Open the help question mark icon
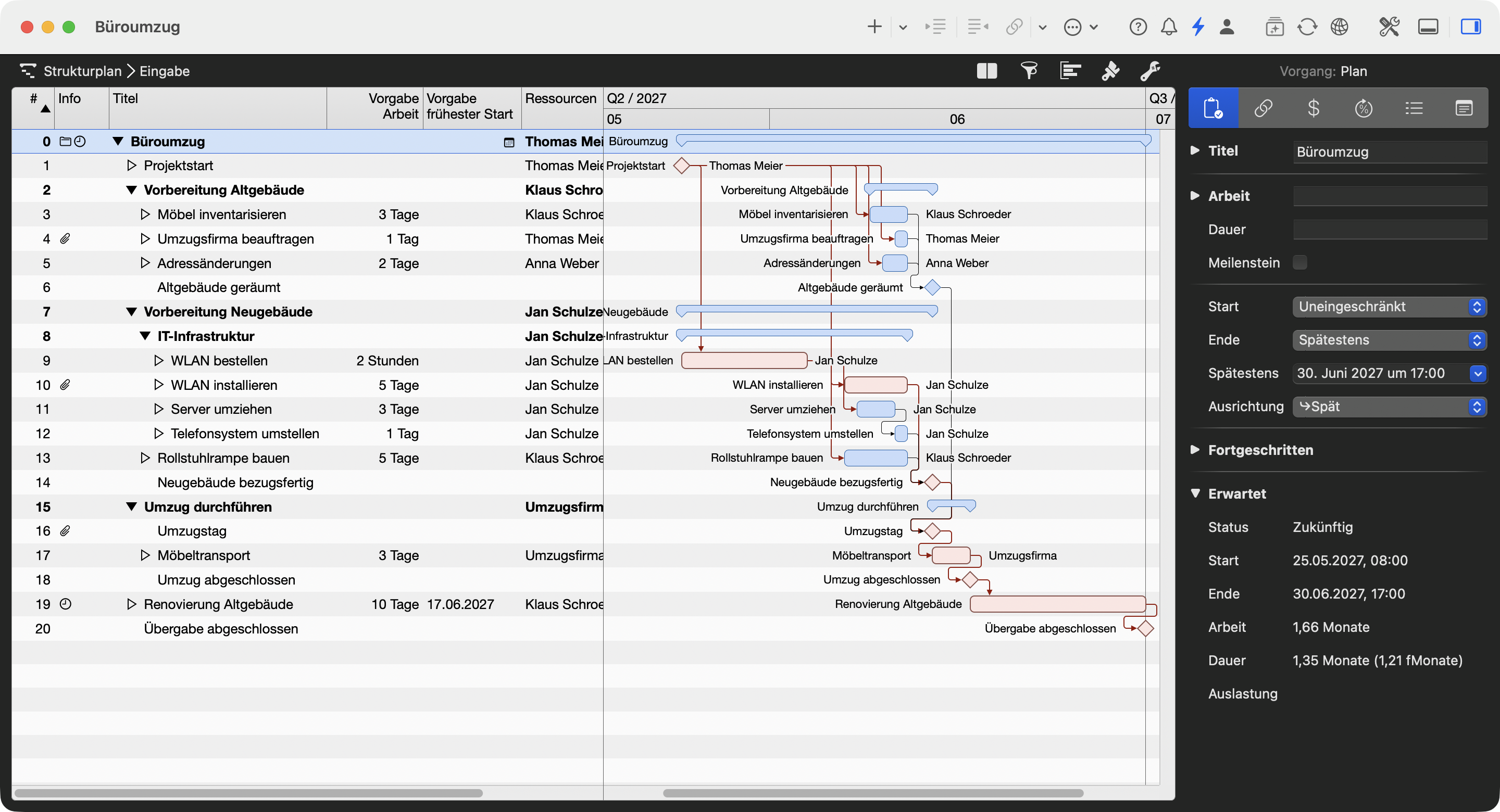 click(1138, 27)
